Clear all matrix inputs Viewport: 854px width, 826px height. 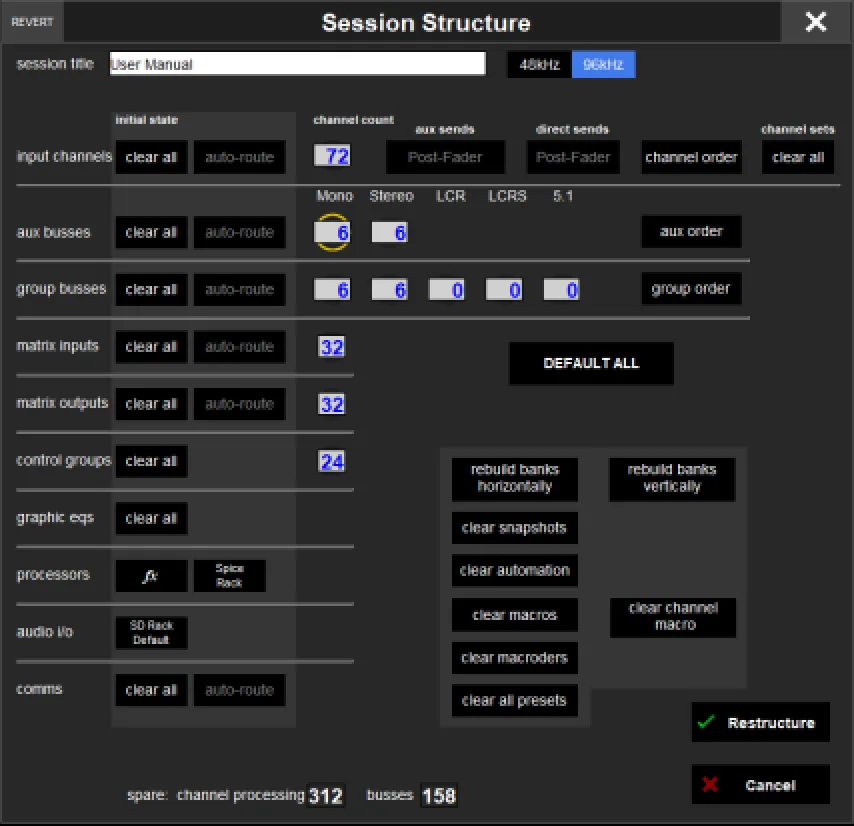(151, 347)
